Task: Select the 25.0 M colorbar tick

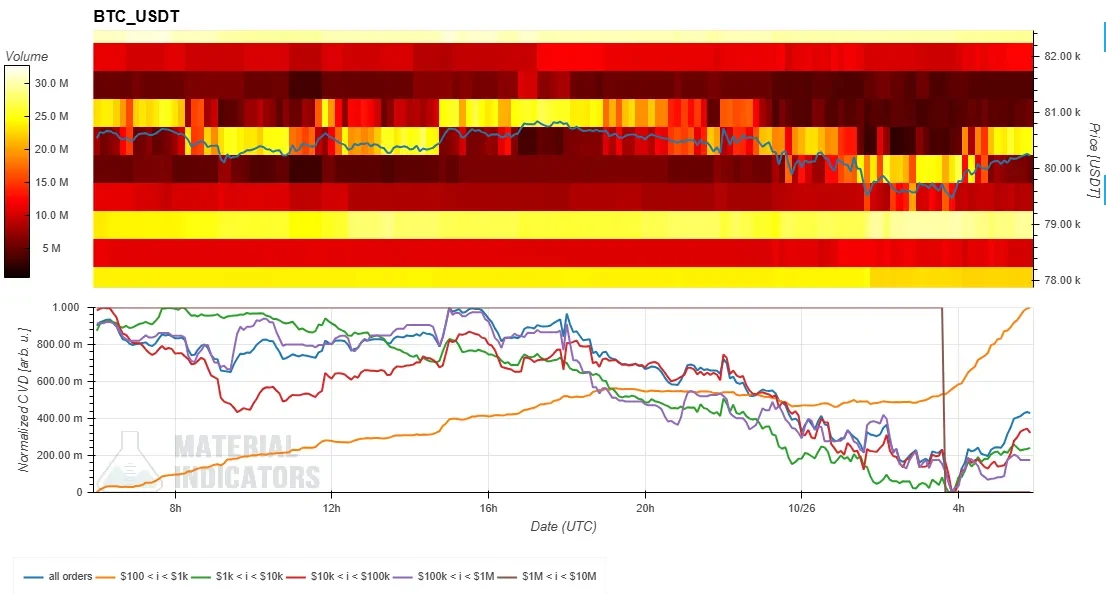Action: [51, 116]
